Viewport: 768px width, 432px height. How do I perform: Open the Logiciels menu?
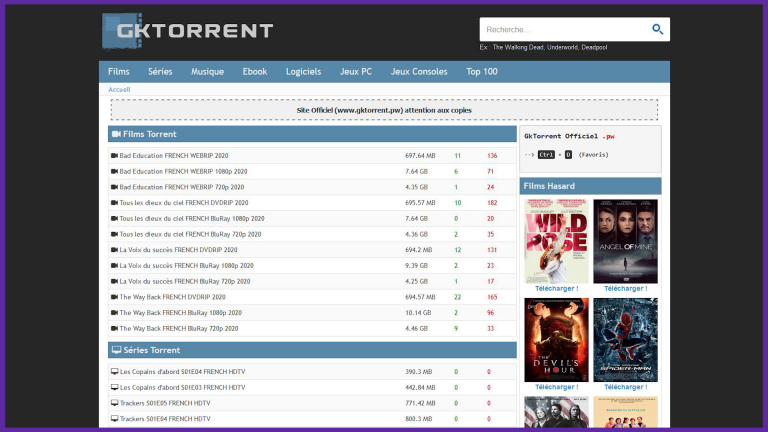303,72
